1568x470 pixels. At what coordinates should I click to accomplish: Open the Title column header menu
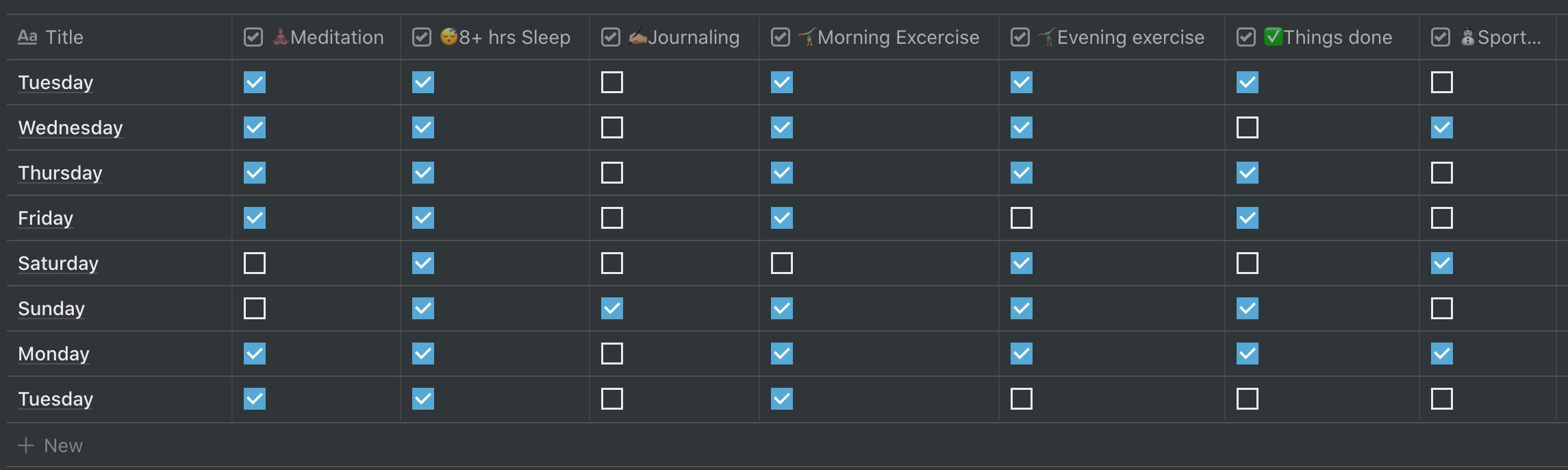pyautogui.click(x=119, y=37)
